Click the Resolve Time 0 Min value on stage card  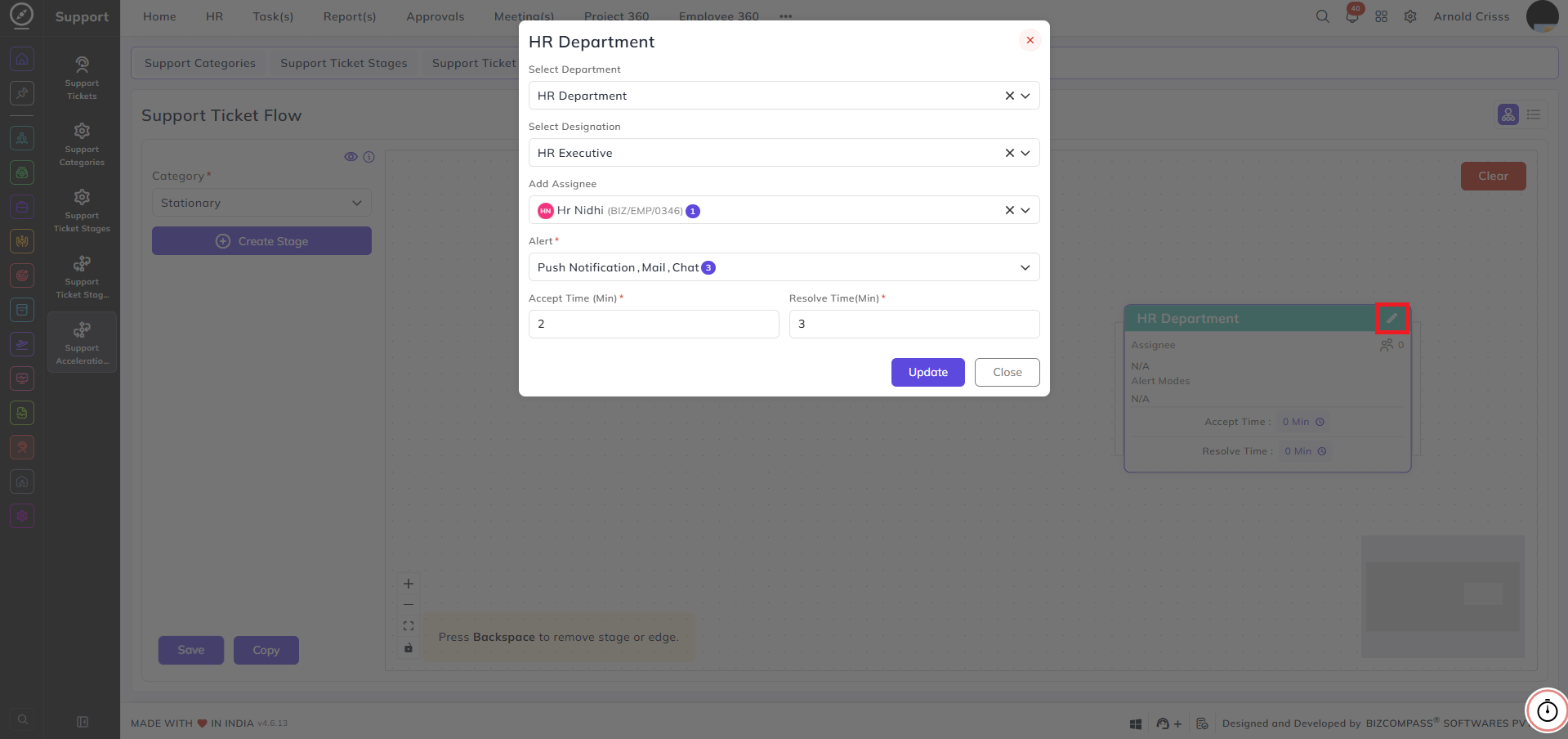coord(1305,451)
